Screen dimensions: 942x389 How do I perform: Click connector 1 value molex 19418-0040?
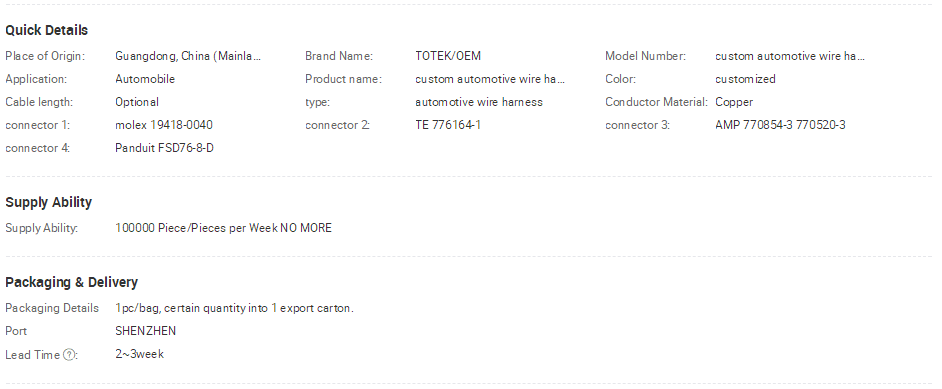[x=164, y=125]
